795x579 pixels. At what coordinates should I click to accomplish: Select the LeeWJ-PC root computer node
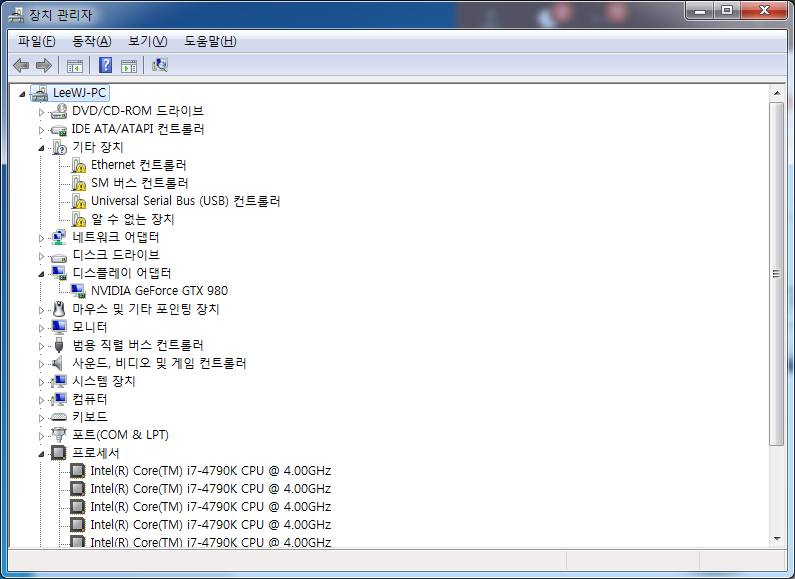coord(79,92)
